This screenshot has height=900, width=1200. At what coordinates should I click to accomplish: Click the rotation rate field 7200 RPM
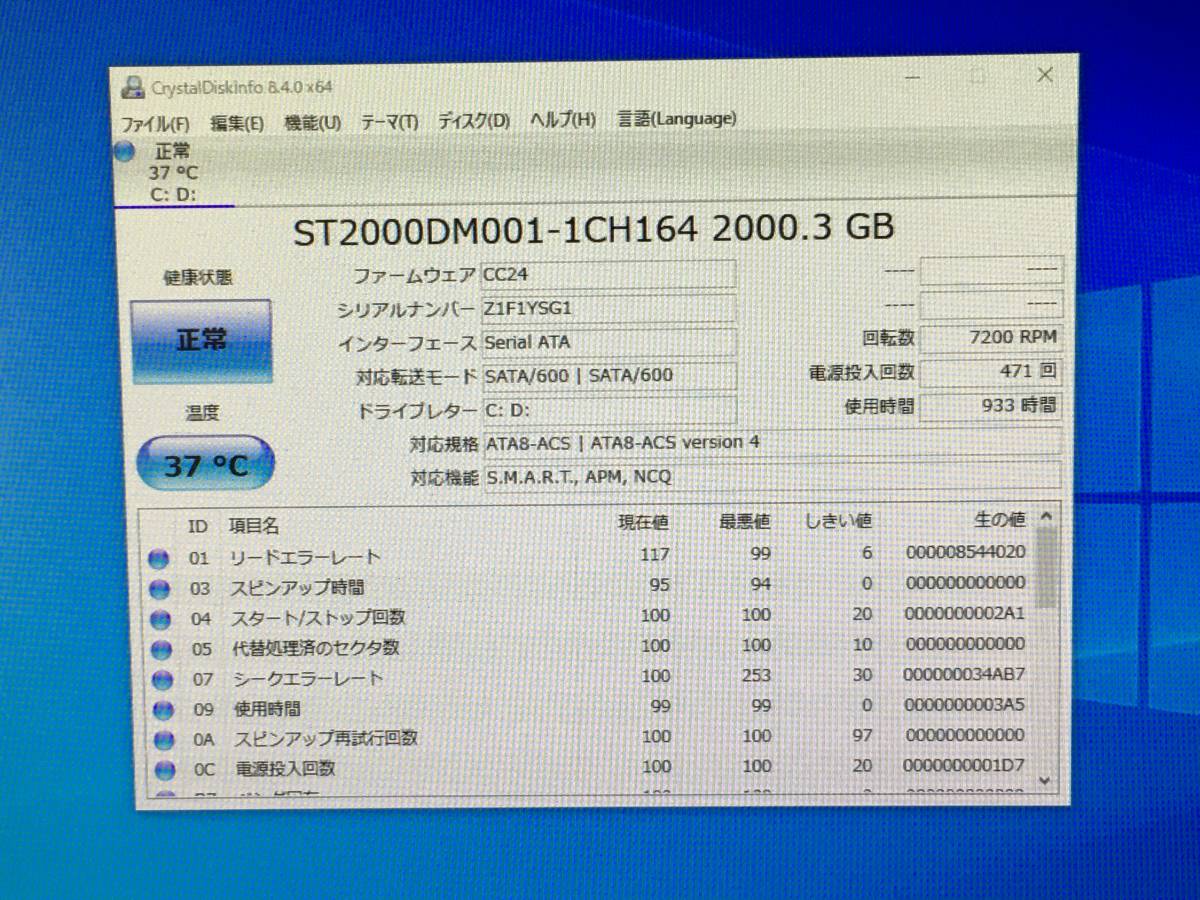point(990,338)
